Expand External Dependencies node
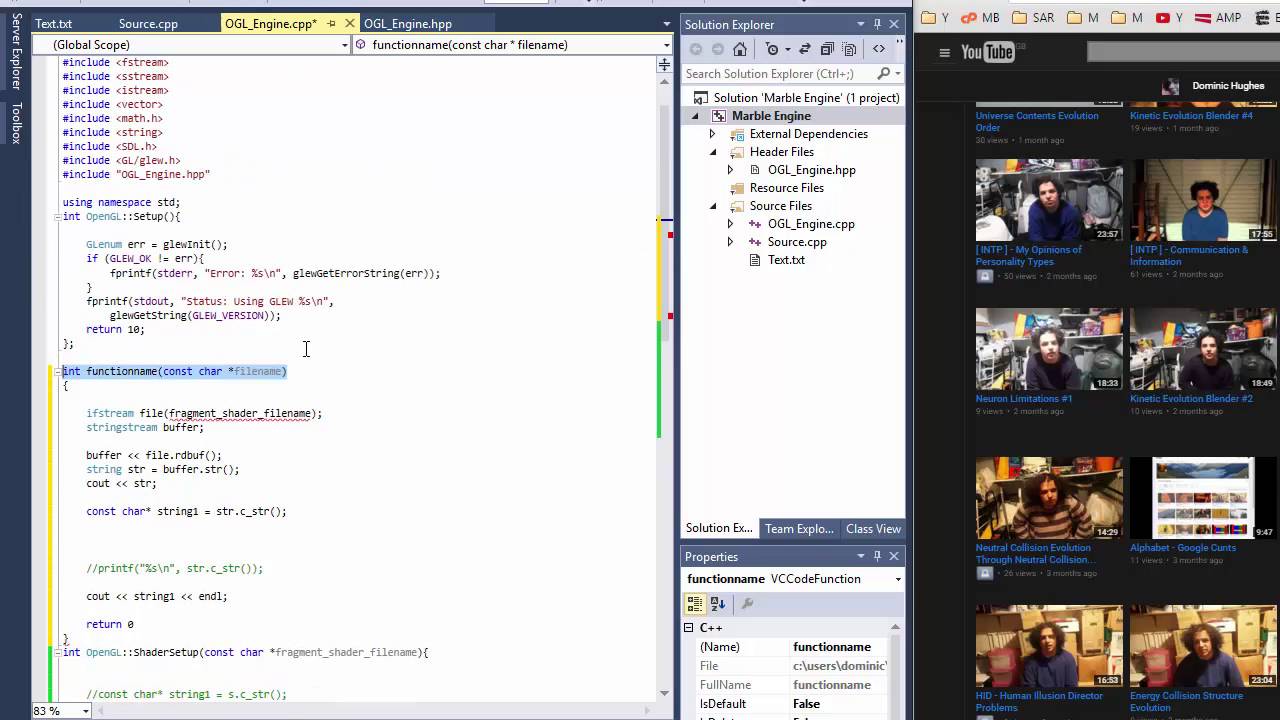Viewport: 1280px width, 720px height. pyautogui.click(x=712, y=134)
